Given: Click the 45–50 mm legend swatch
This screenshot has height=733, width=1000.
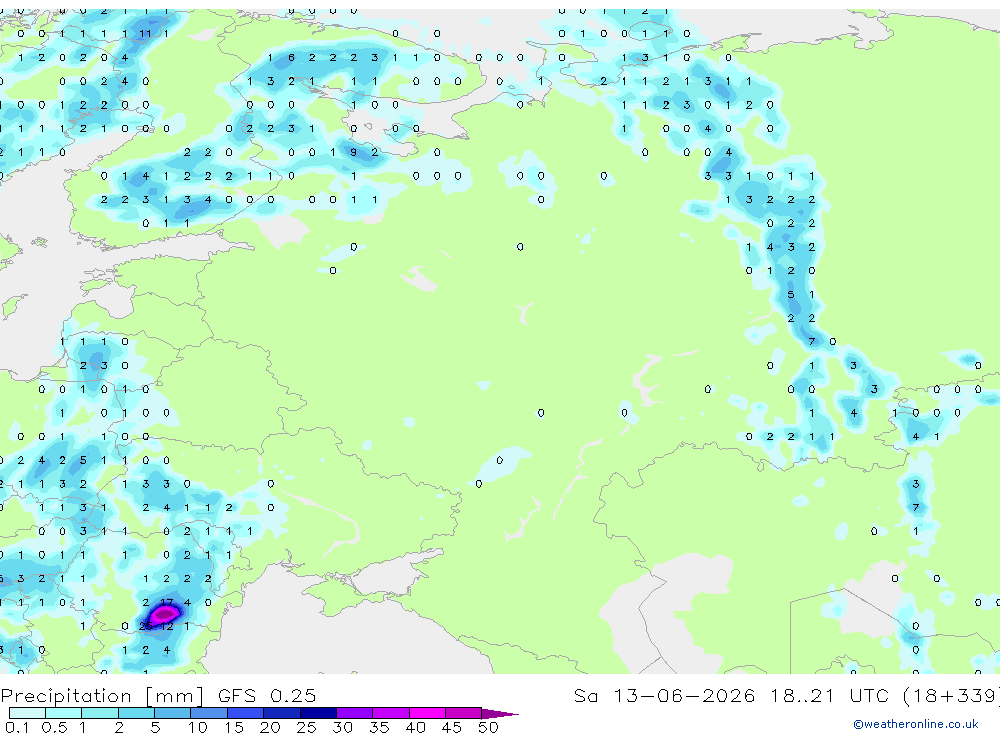Looking at the screenshot, I should 463,713.
